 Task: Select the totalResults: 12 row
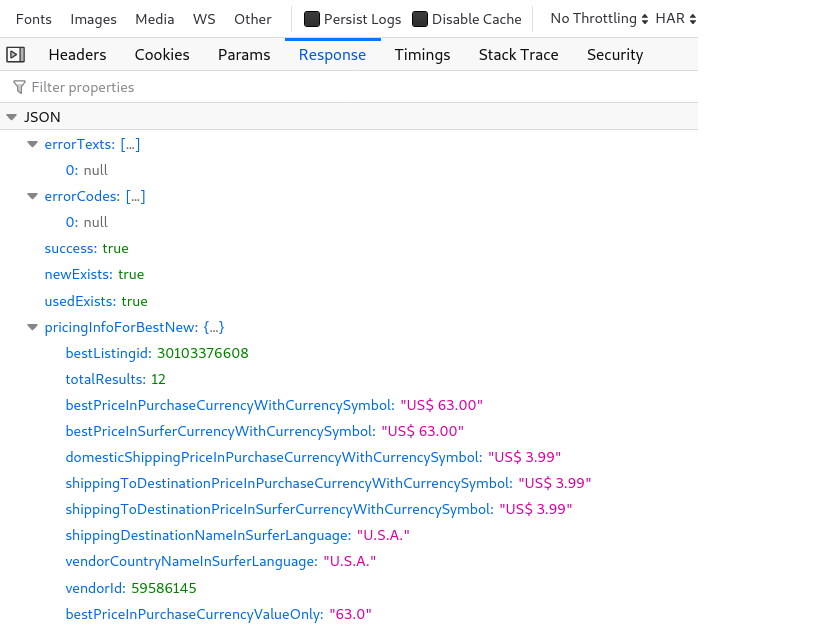[349, 379]
